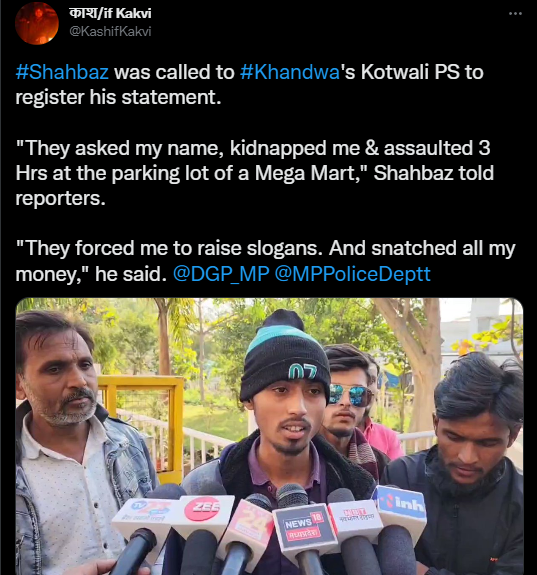
Task: Open the #Khandwa hashtag
Action: point(290,72)
